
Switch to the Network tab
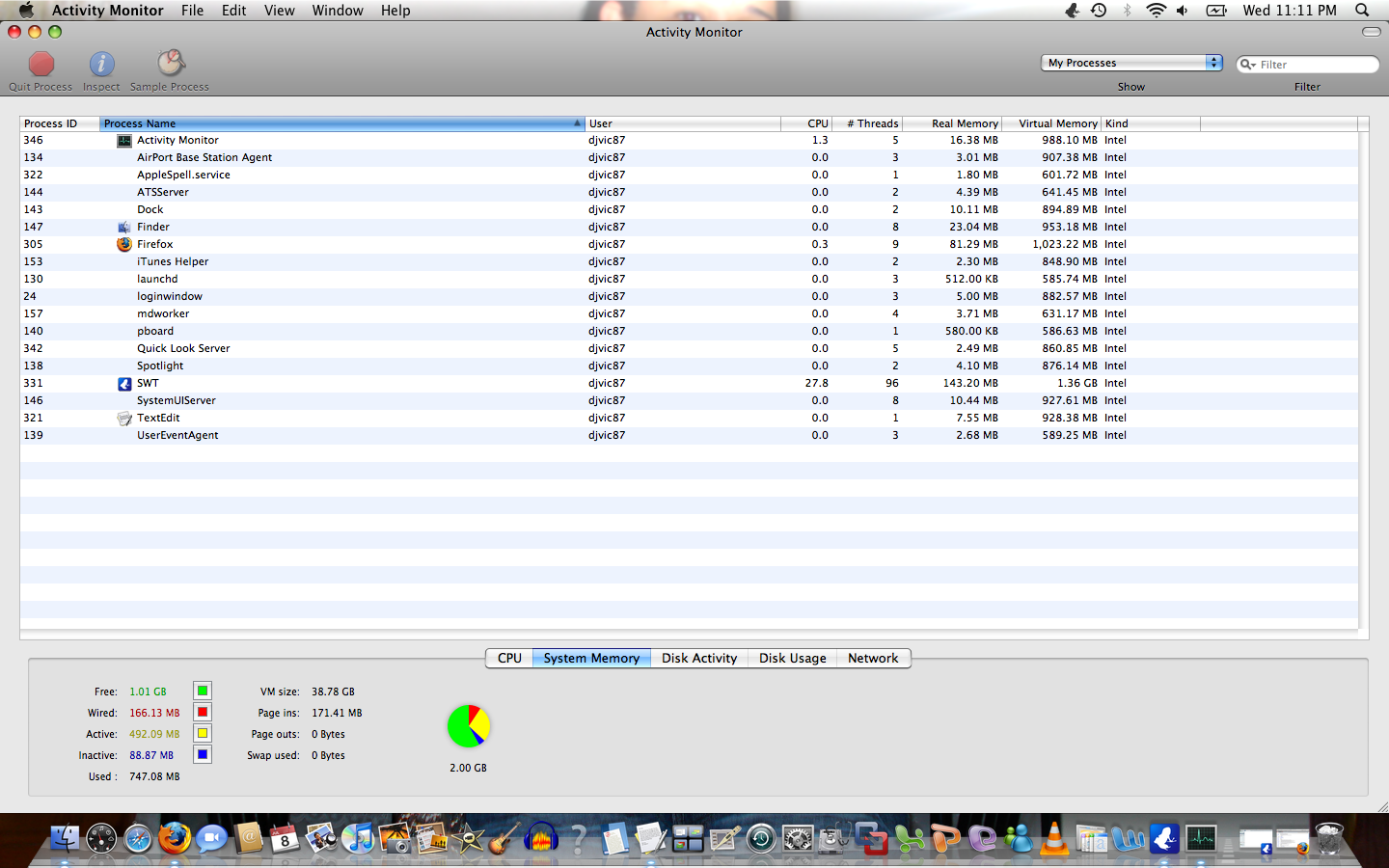pyautogui.click(x=873, y=658)
